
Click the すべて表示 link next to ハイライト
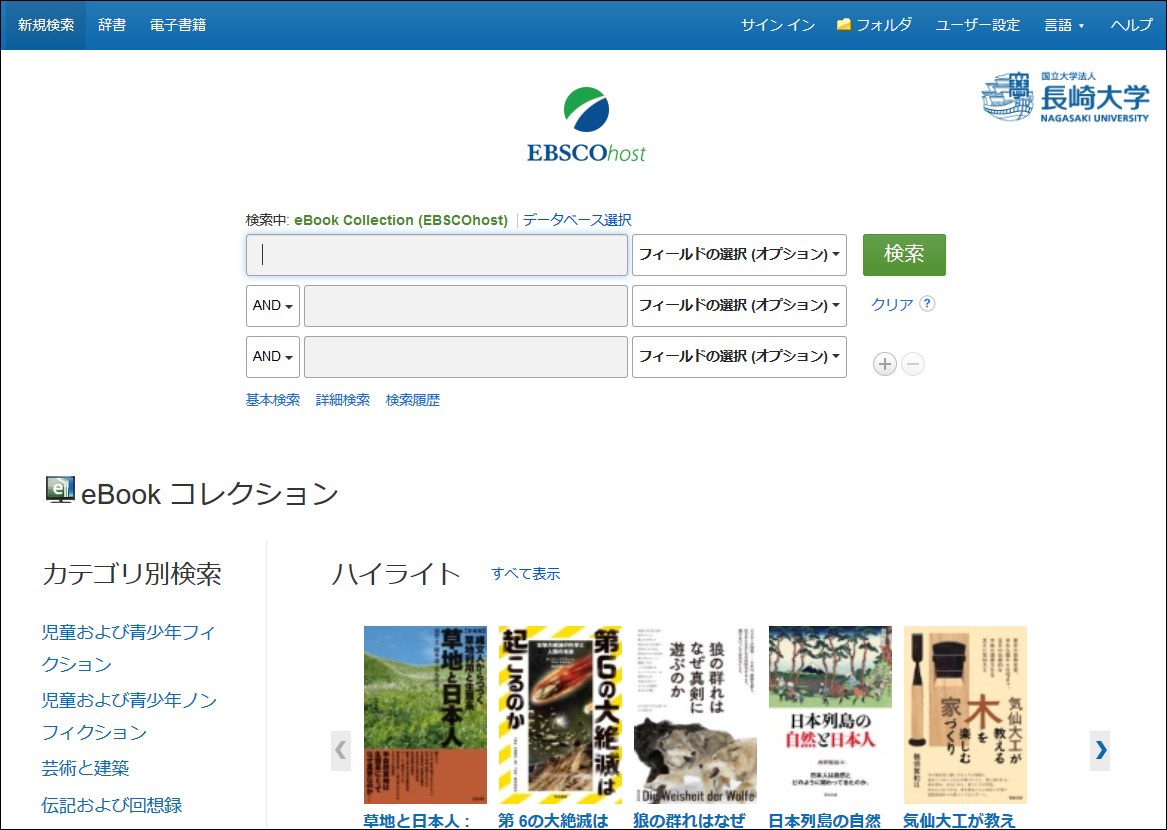[525, 574]
